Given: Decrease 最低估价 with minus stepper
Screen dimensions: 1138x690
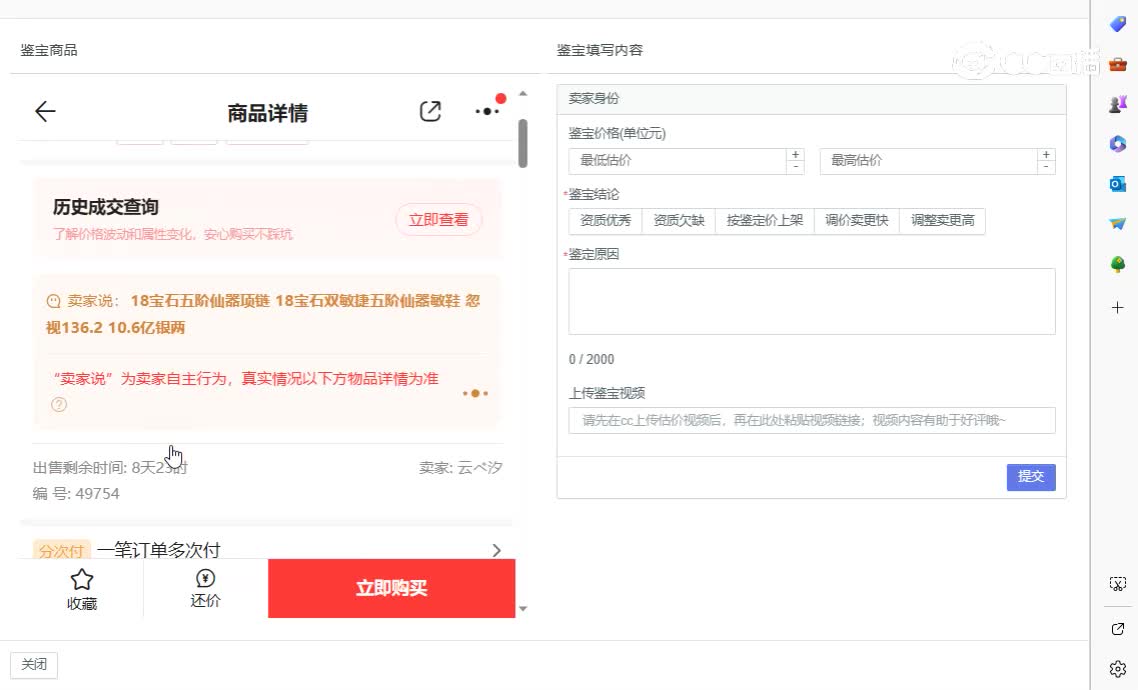Looking at the screenshot, I should click(x=795, y=168).
